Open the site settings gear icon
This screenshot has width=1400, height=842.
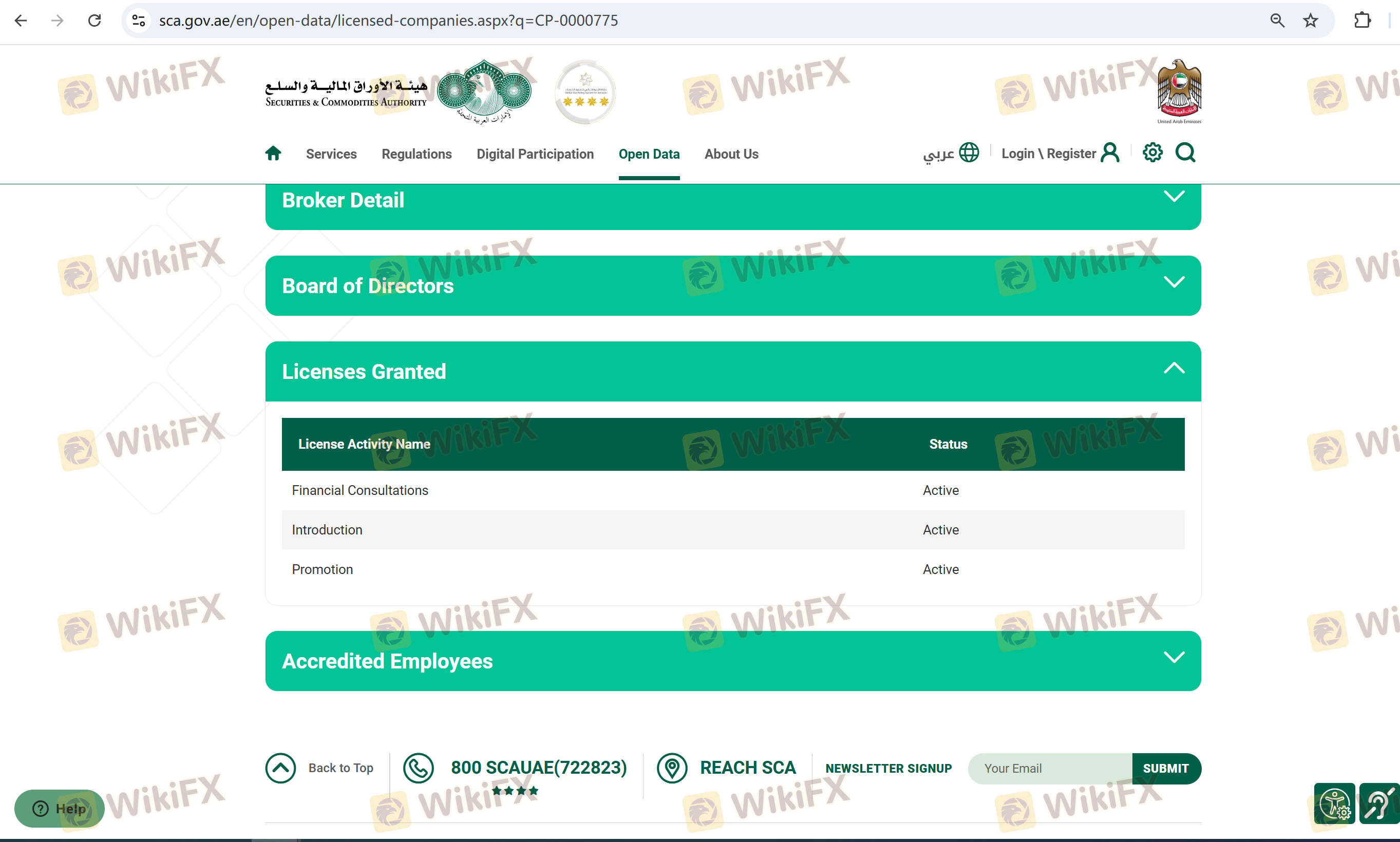(1152, 152)
